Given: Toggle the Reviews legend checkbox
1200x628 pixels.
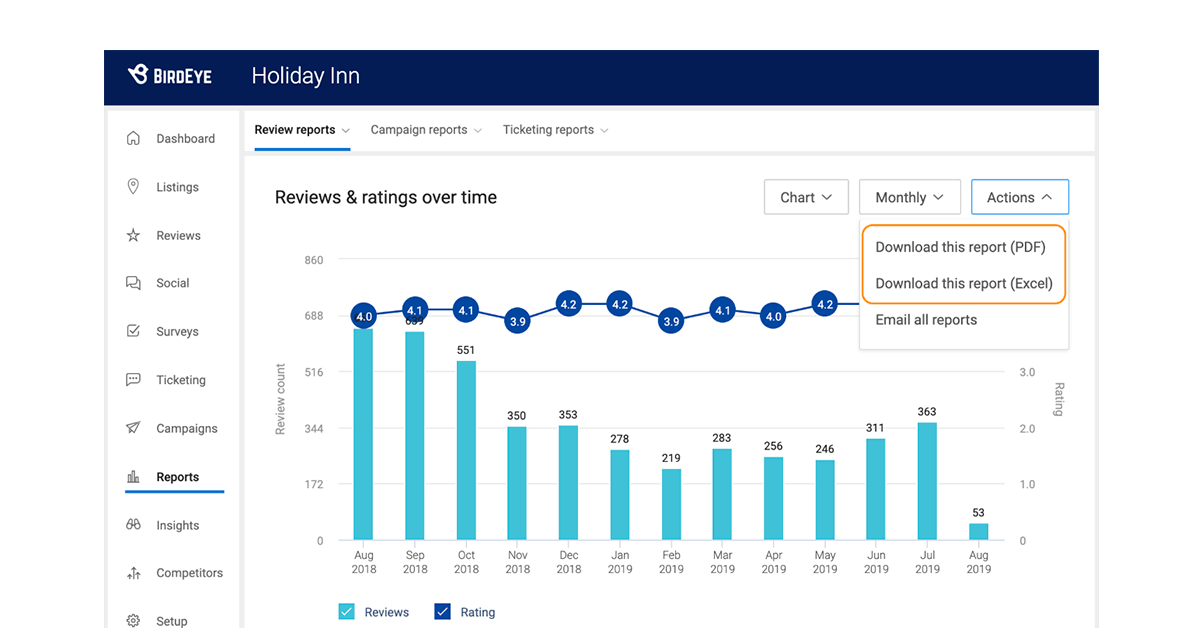Looking at the screenshot, I should [346, 612].
